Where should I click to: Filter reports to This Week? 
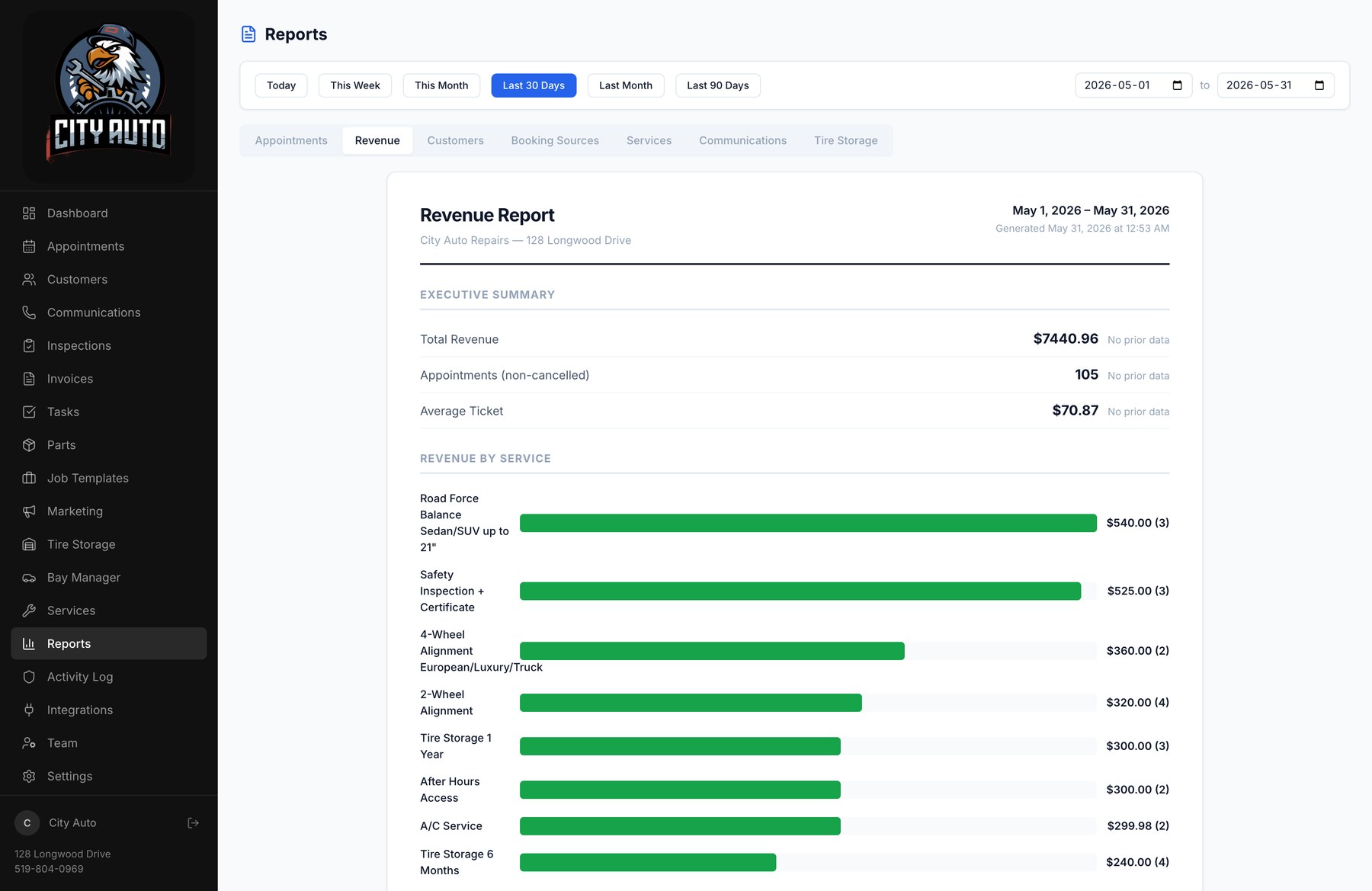pyautogui.click(x=355, y=85)
